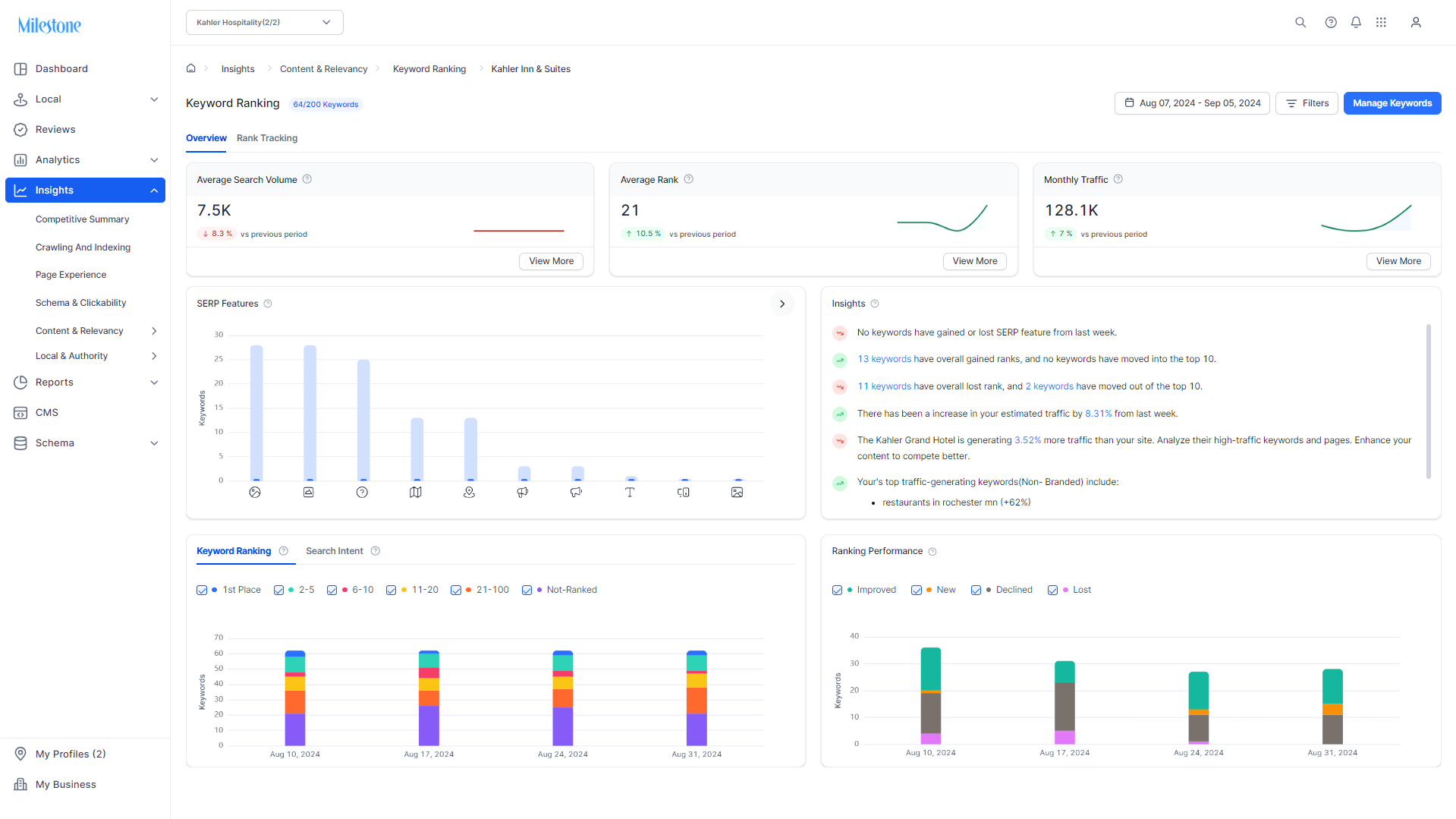Image resolution: width=1456 pixels, height=819 pixels.
Task: Open Page Experience in sidebar
Action: [71, 275]
